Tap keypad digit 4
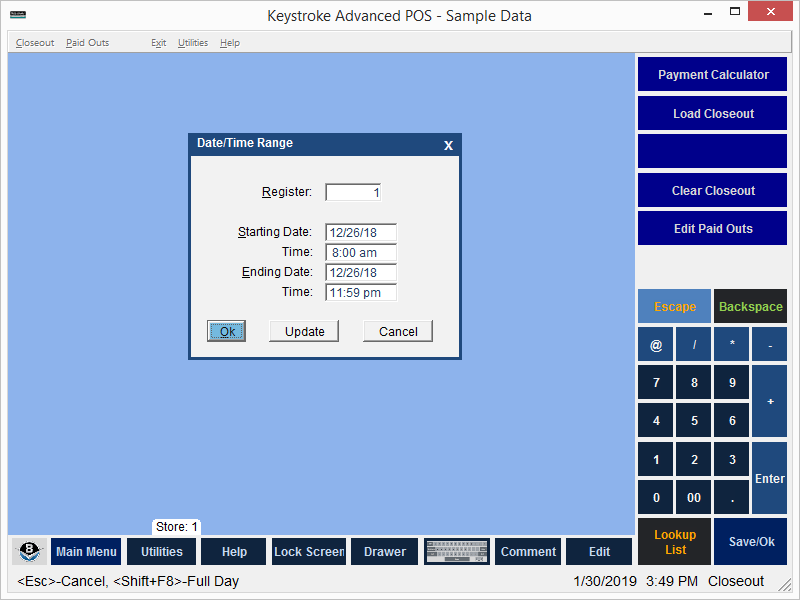The image size is (800, 600). [656, 420]
